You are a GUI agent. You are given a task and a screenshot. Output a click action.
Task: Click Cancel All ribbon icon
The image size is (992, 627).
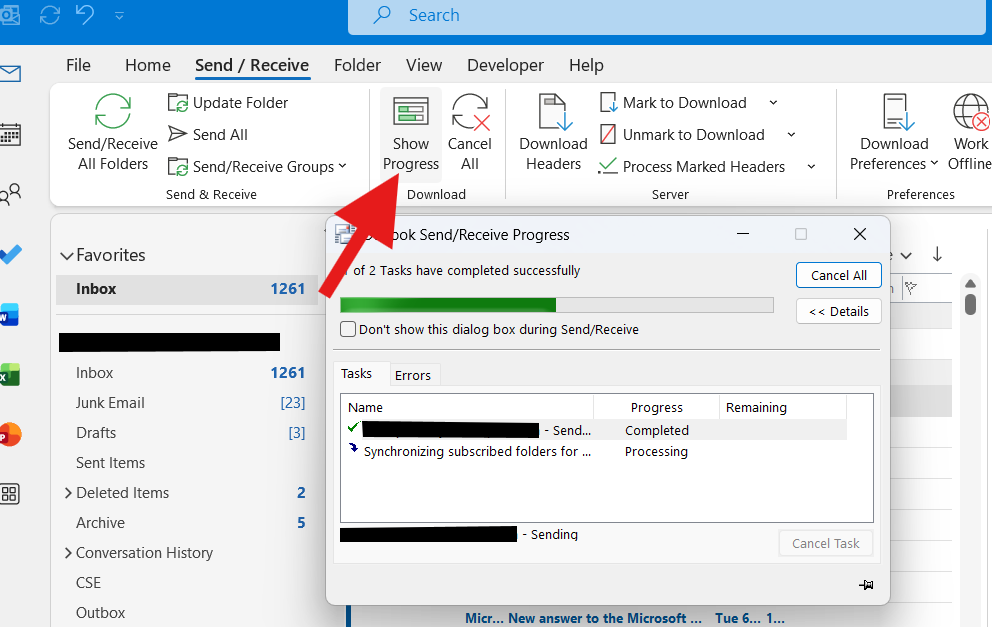[x=470, y=111]
